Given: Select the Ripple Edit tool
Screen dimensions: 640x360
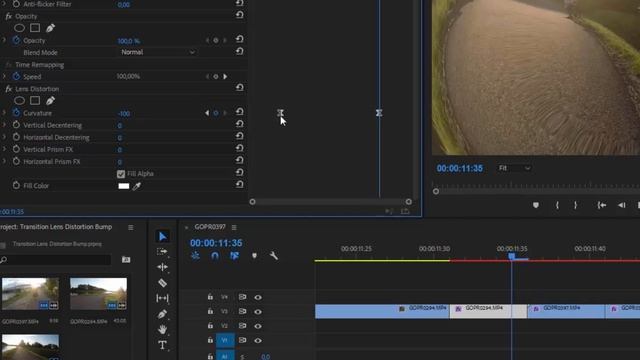Looking at the screenshot, I should coord(162,267).
